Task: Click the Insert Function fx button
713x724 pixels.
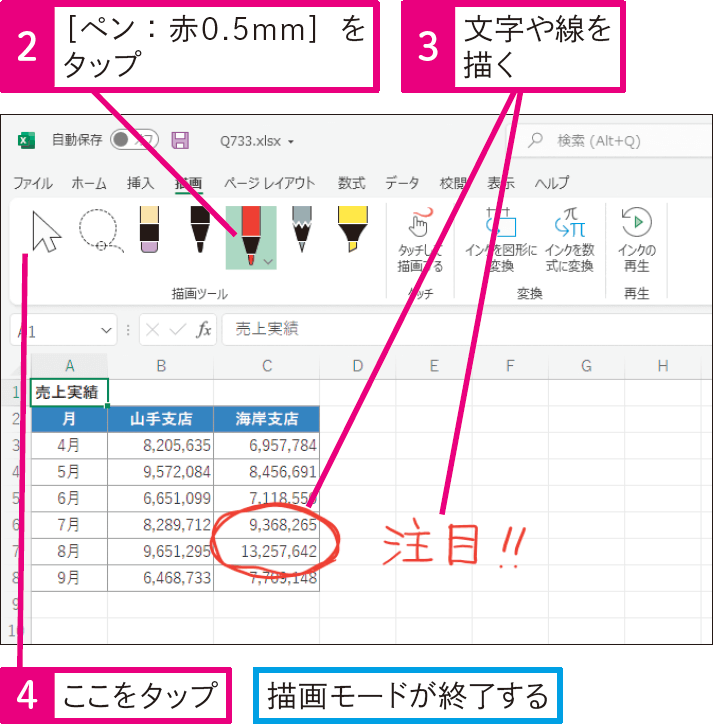Action: [x=203, y=330]
